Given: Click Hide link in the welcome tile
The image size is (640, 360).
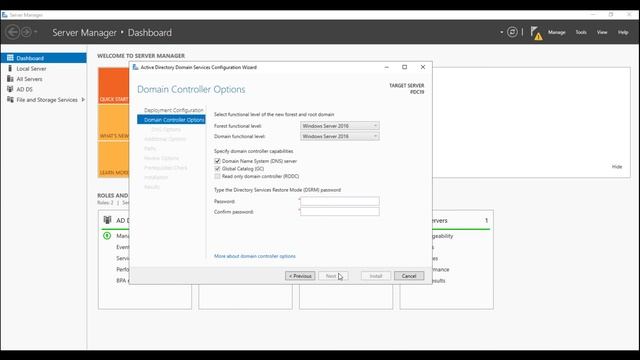Looking at the screenshot, I should click(x=617, y=167).
